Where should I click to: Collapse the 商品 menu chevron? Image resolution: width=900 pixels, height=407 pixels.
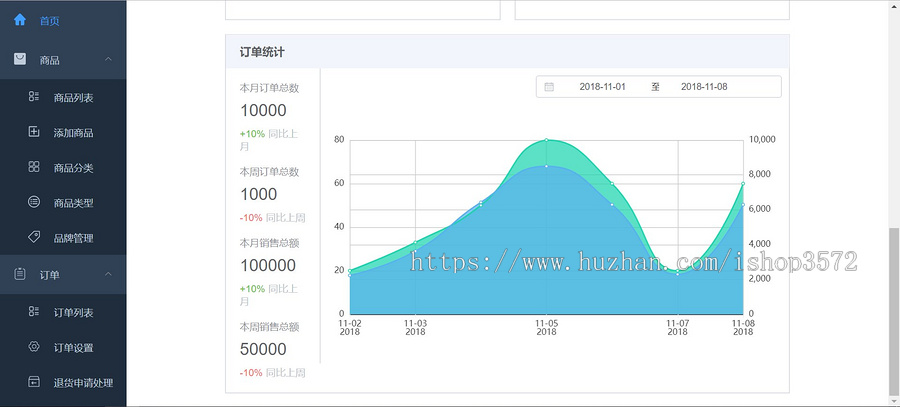pyautogui.click(x=108, y=60)
